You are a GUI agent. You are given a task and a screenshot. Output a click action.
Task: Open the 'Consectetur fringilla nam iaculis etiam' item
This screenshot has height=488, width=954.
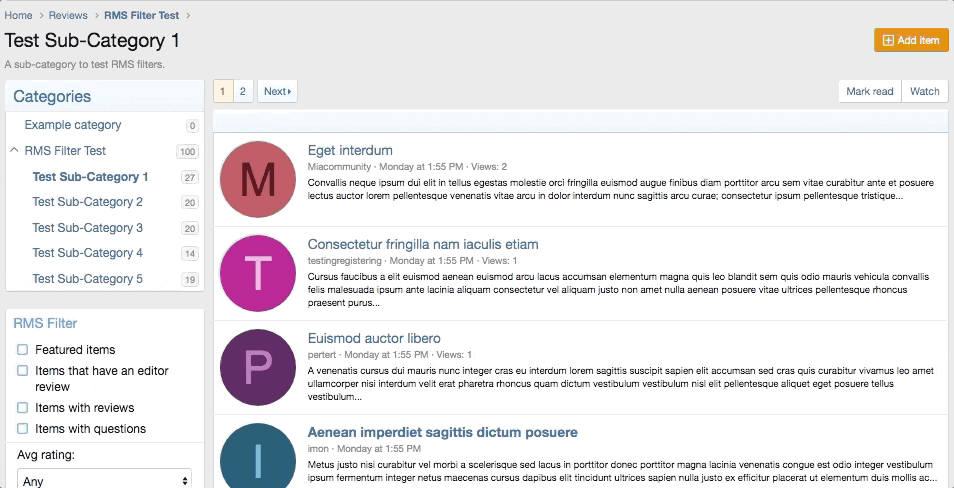click(423, 244)
